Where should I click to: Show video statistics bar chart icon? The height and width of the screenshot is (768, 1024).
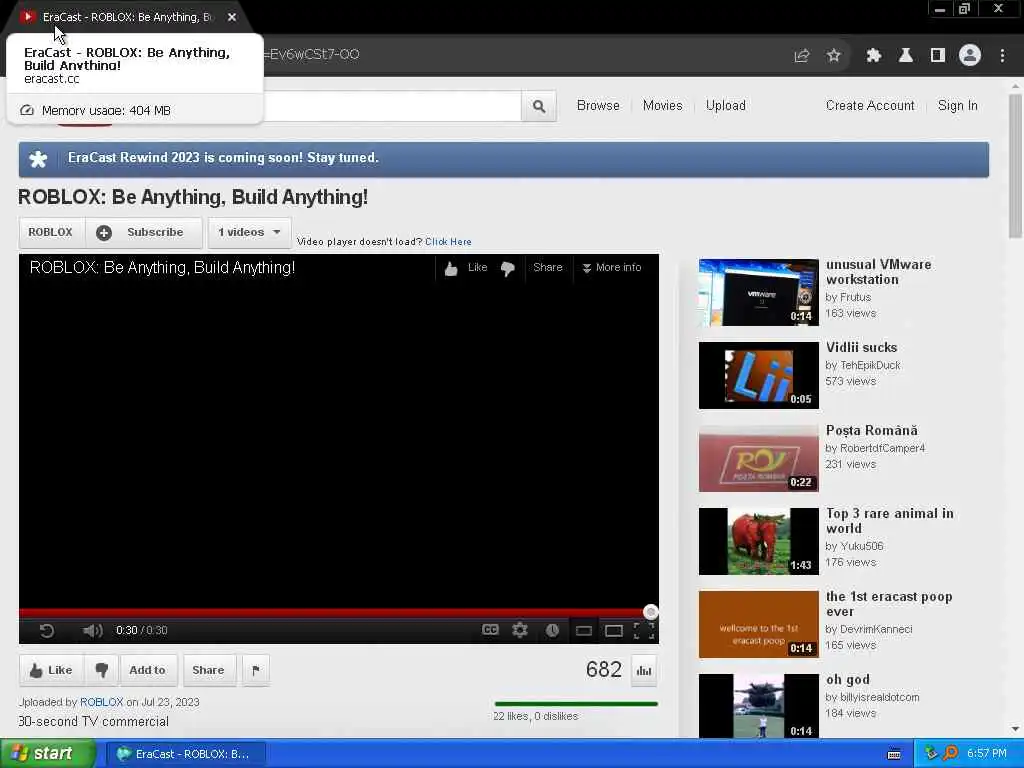click(x=644, y=671)
